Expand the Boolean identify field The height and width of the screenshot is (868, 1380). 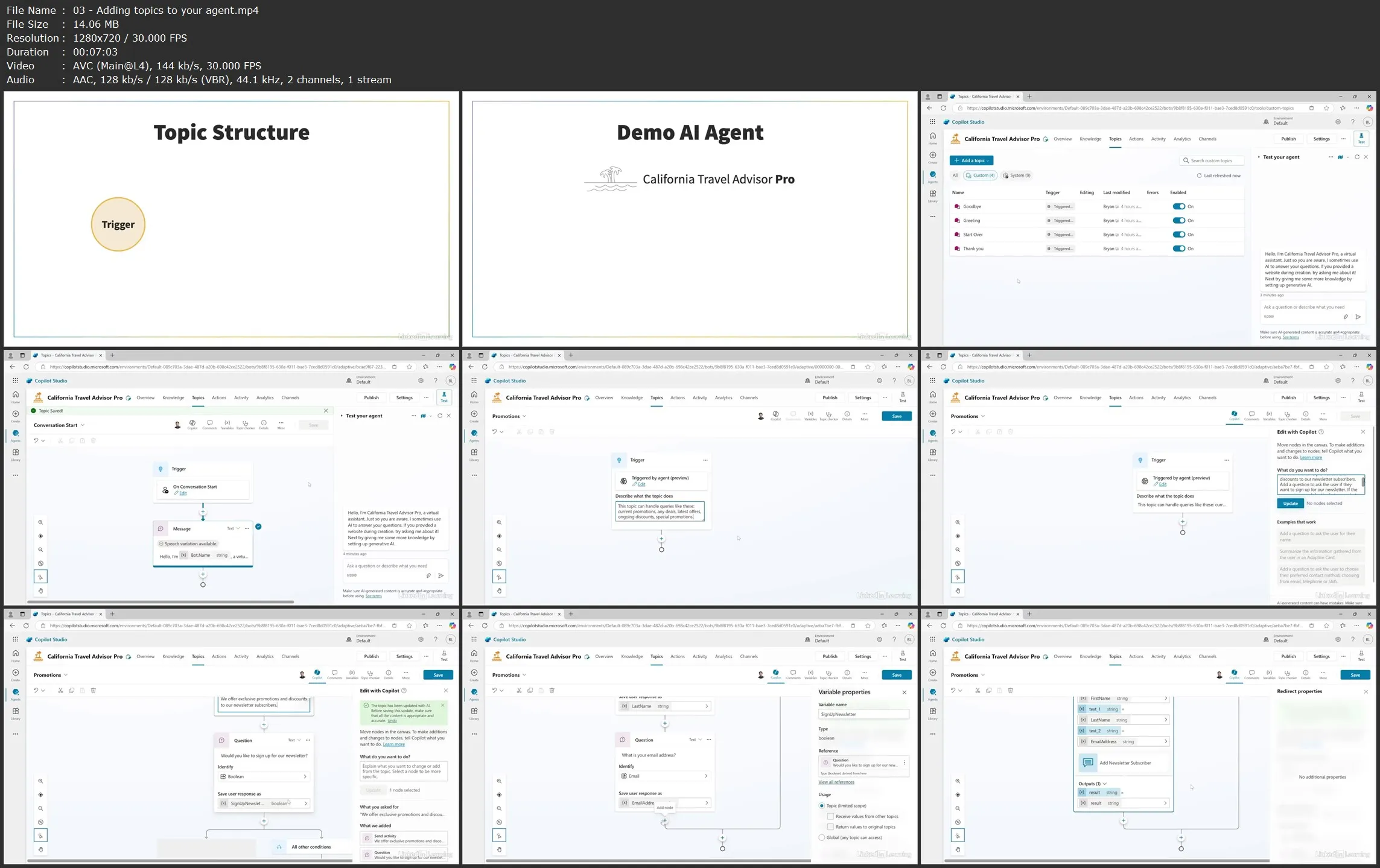[264, 777]
